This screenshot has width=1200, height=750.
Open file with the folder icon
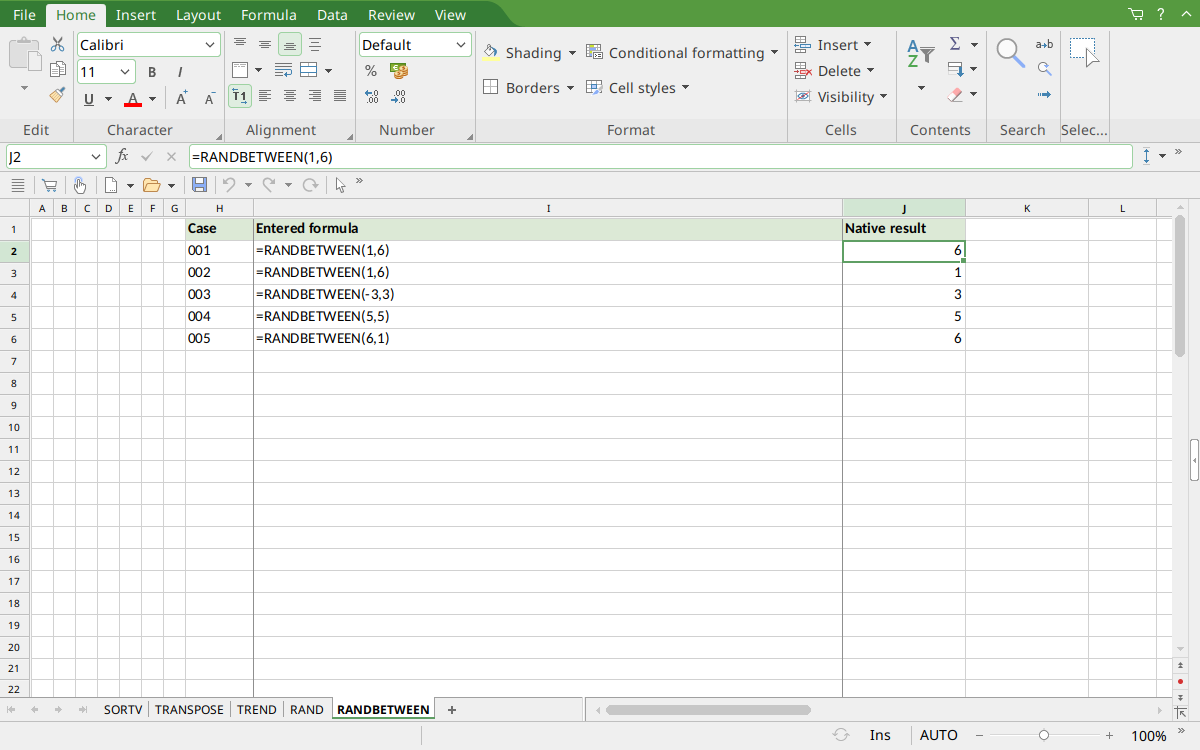152,185
